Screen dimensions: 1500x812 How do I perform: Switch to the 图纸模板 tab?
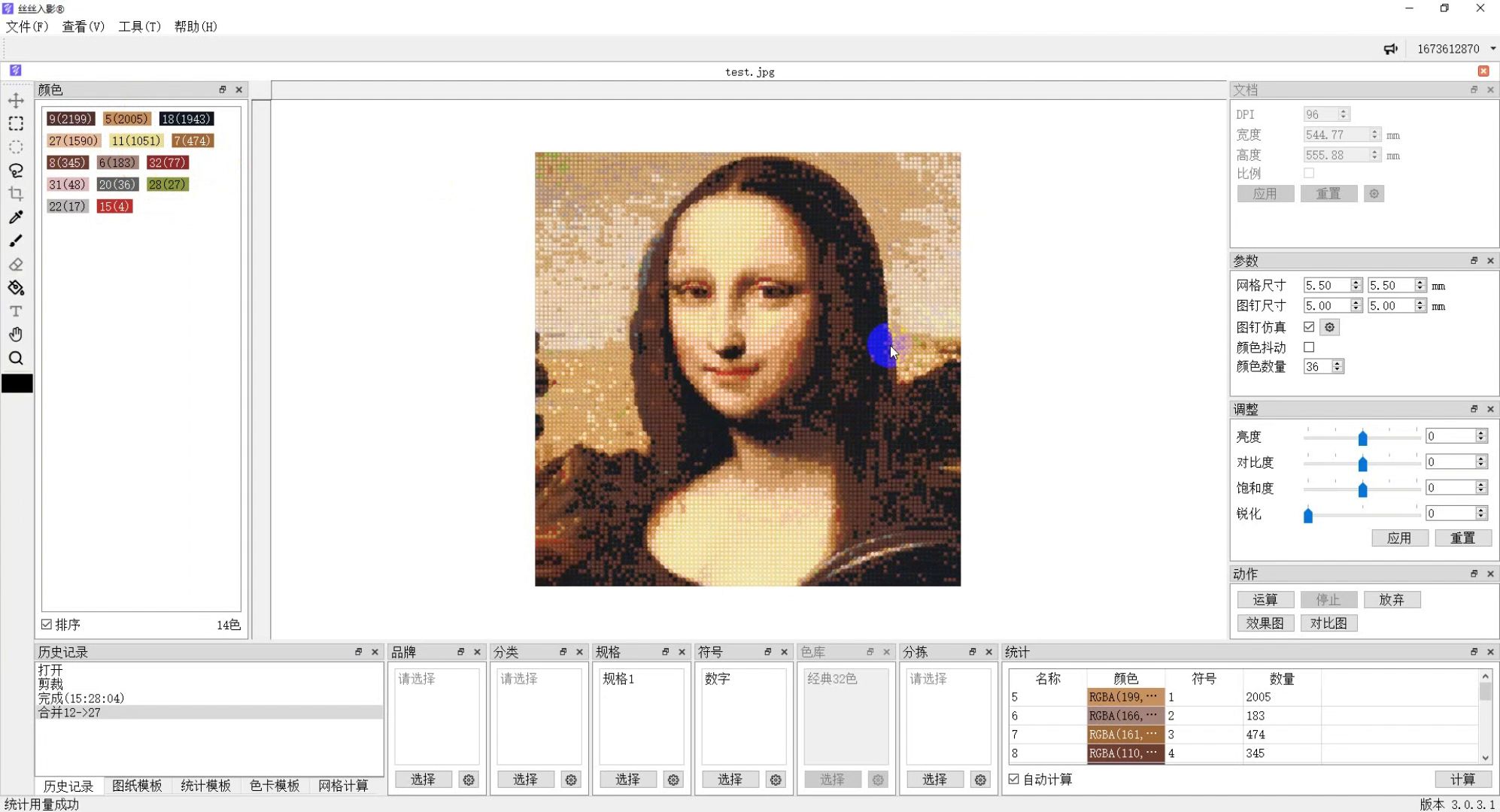pyautogui.click(x=137, y=786)
